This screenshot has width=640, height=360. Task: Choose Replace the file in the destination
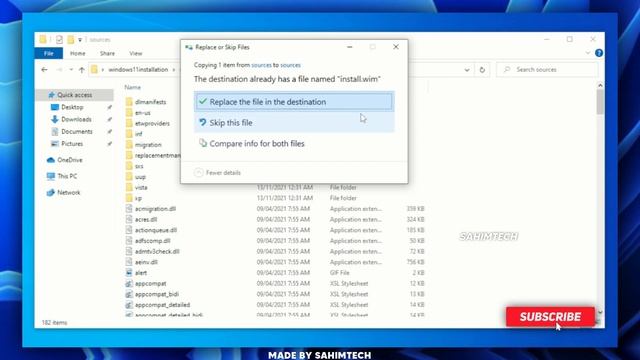click(293, 102)
